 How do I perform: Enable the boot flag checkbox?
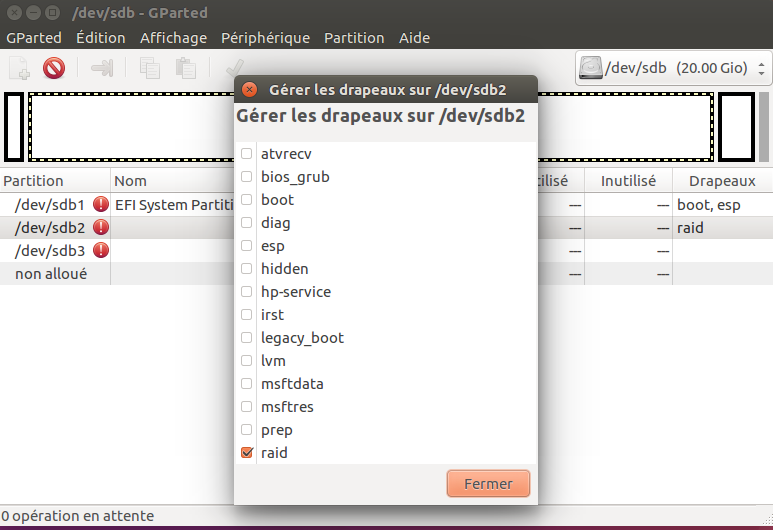click(246, 200)
